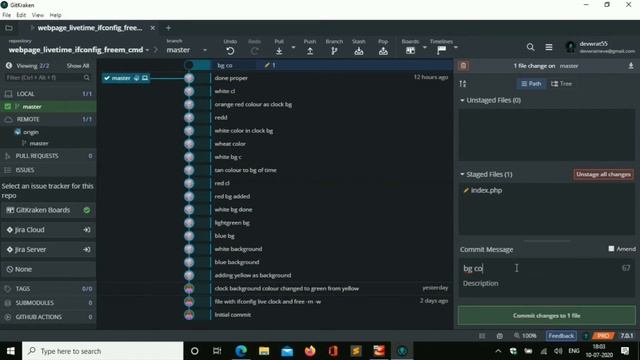Image resolution: width=640 pixels, height=360 pixels.
Task: Open Timelines from toolbar
Action: (x=441, y=50)
